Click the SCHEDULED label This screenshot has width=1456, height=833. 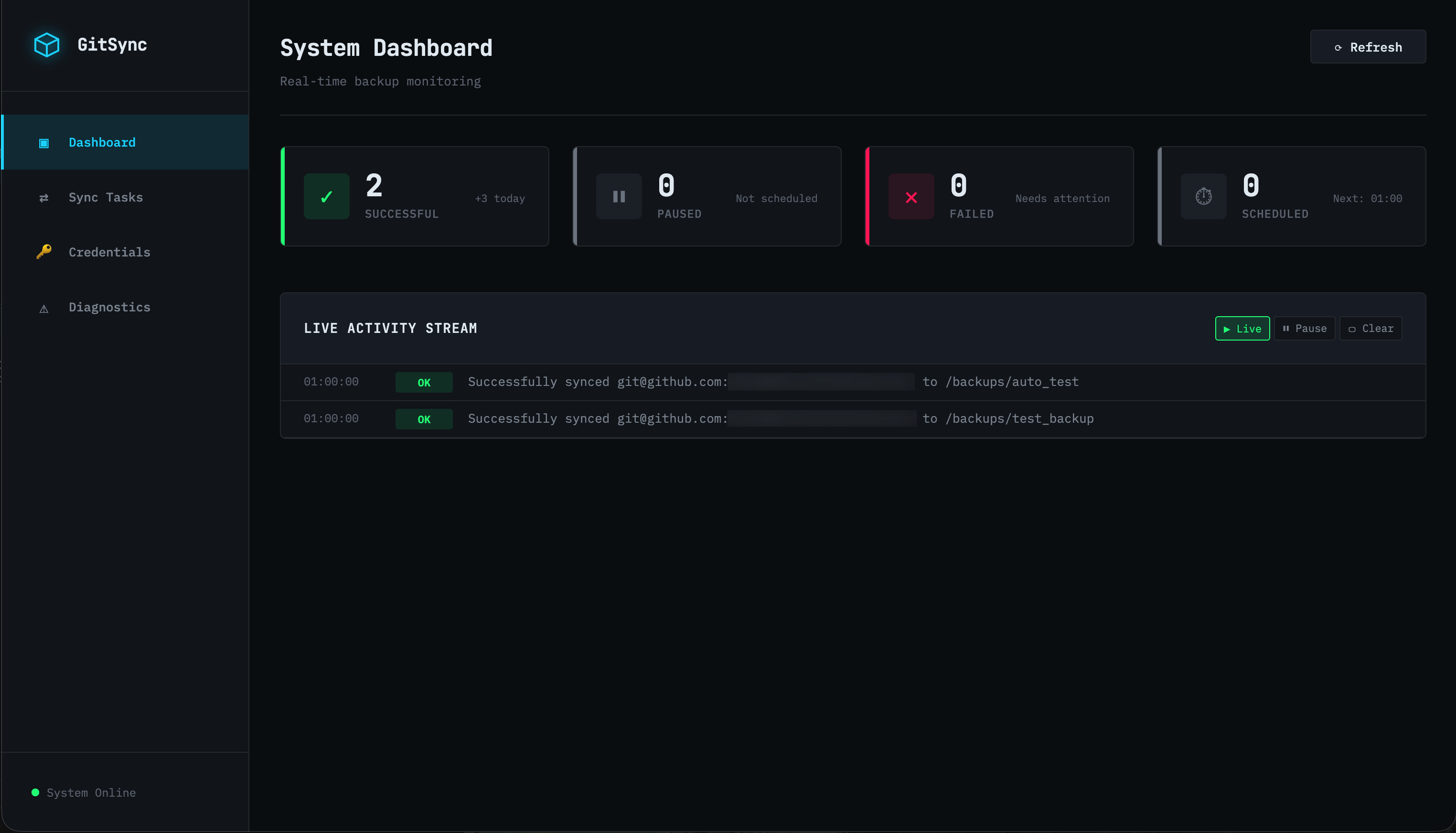coord(1275,214)
